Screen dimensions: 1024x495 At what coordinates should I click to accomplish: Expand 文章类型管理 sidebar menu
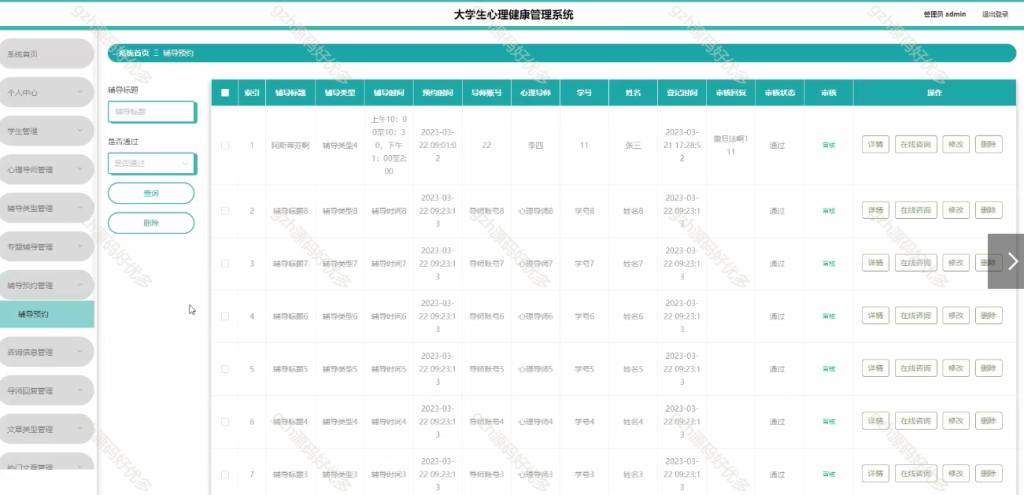[47, 429]
